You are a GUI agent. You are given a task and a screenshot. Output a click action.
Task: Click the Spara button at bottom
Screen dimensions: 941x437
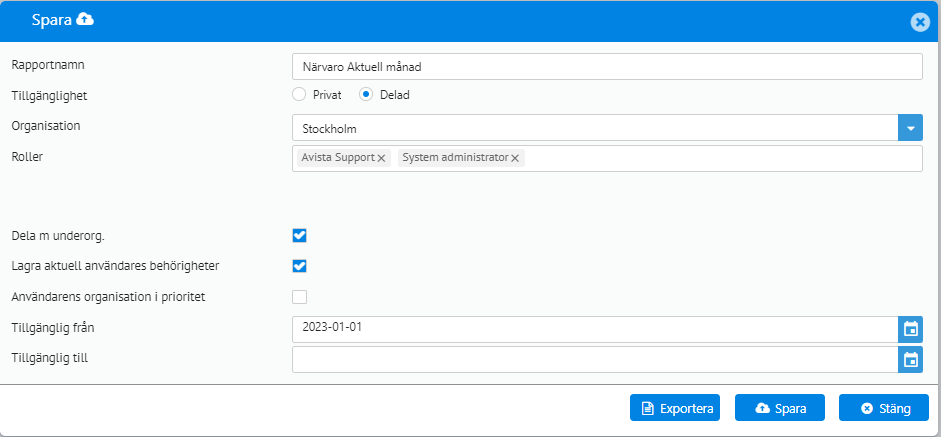(780, 409)
